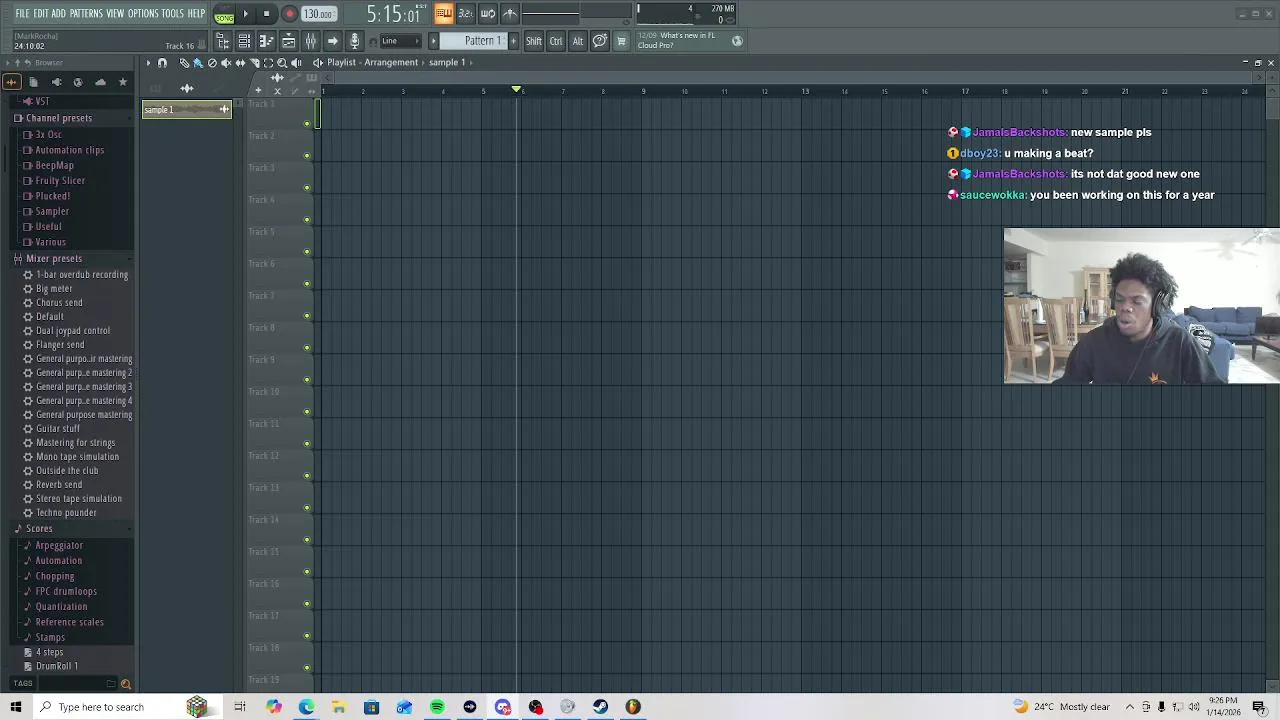Click the microphone recording icon

tap(354, 41)
